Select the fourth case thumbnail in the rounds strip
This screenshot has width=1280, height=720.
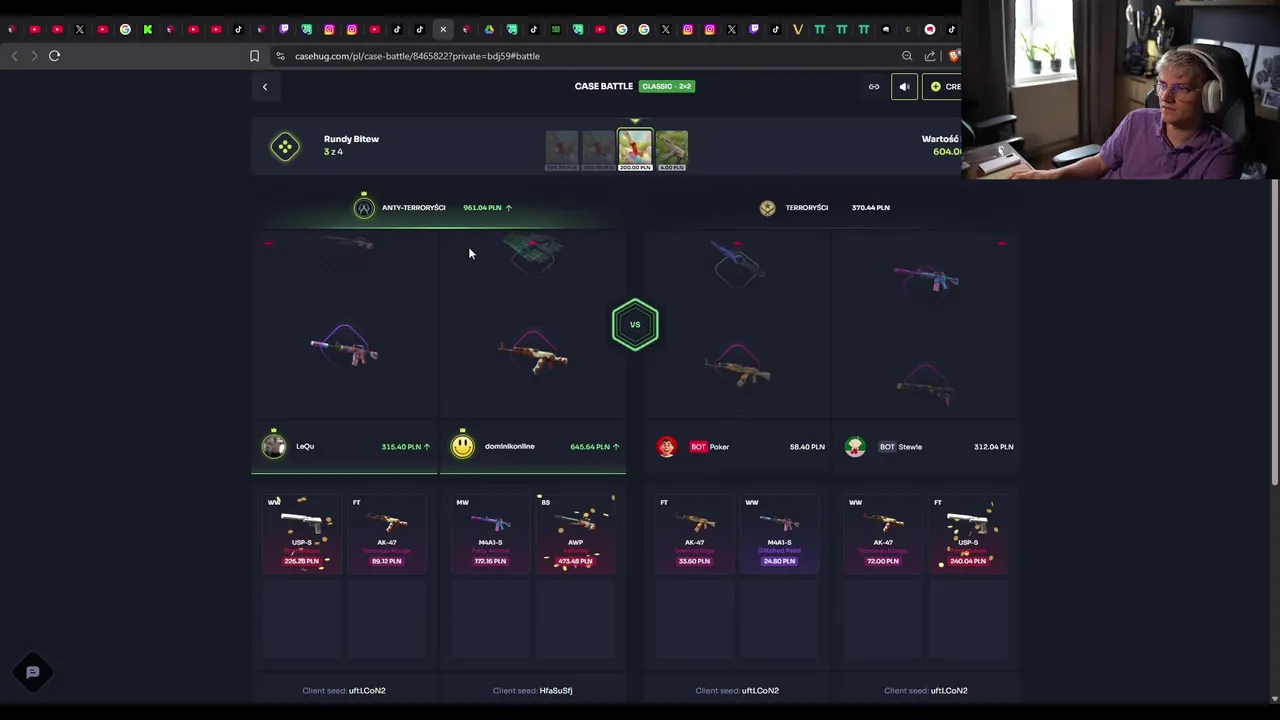[x=672, y=150]
